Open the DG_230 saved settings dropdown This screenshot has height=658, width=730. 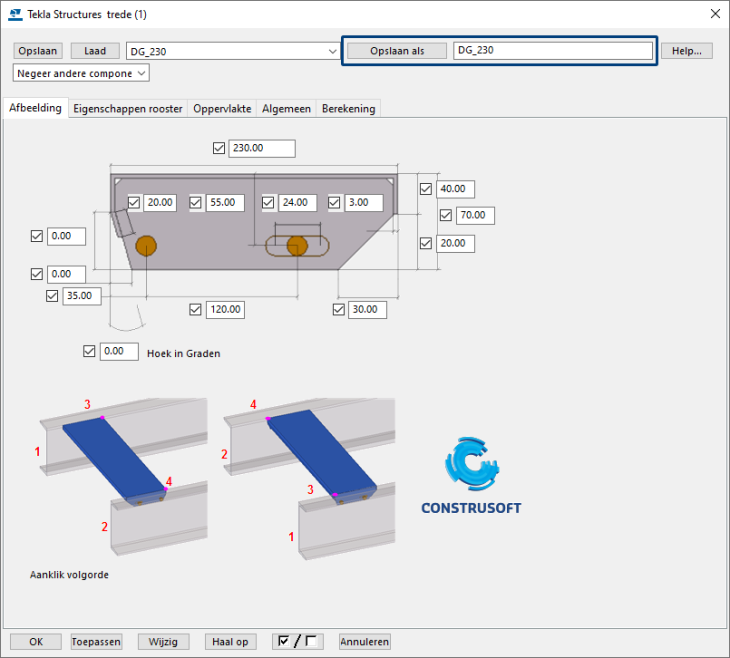(333, 51)
